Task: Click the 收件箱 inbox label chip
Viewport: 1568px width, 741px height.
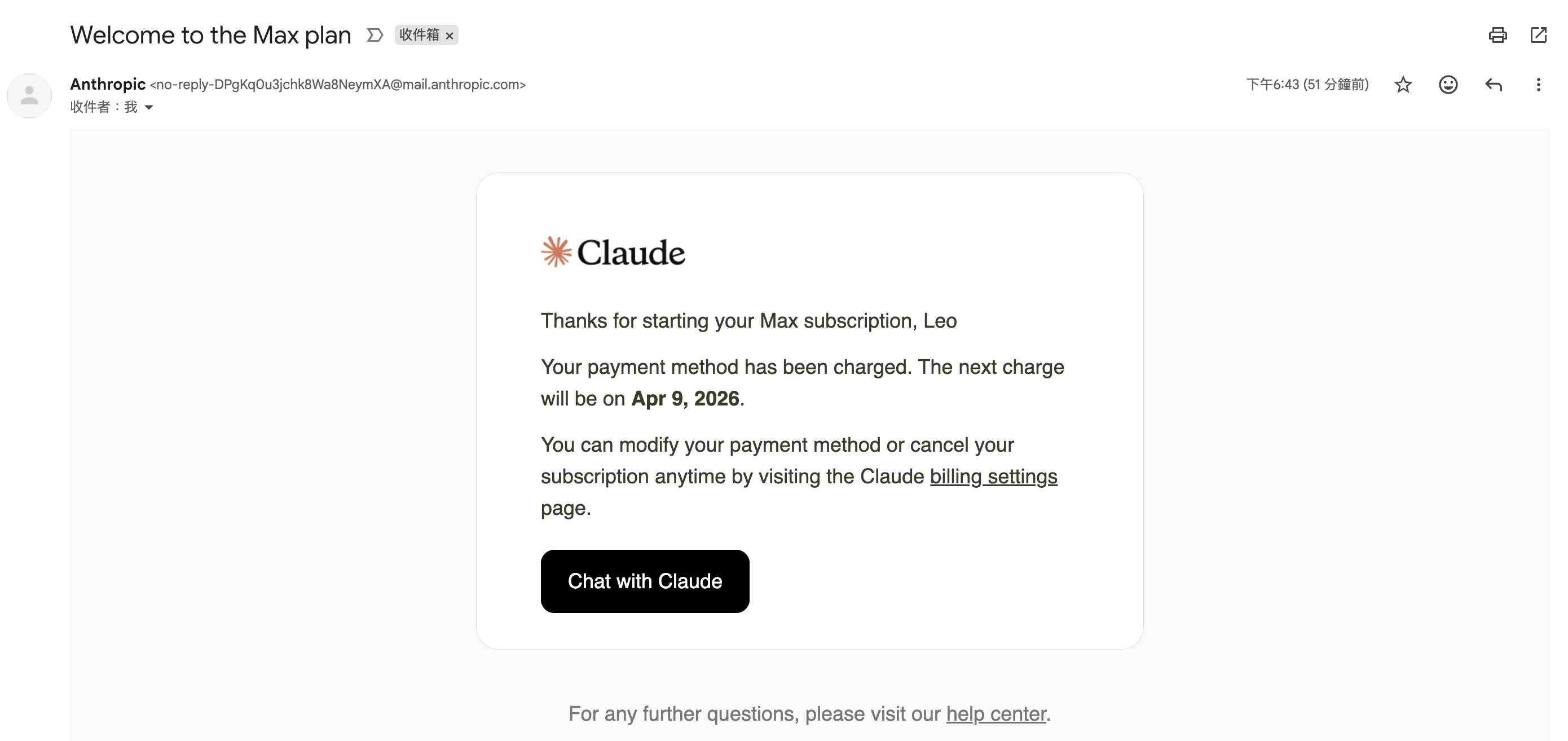Action: pyautogui.click(x=419, y=36)
